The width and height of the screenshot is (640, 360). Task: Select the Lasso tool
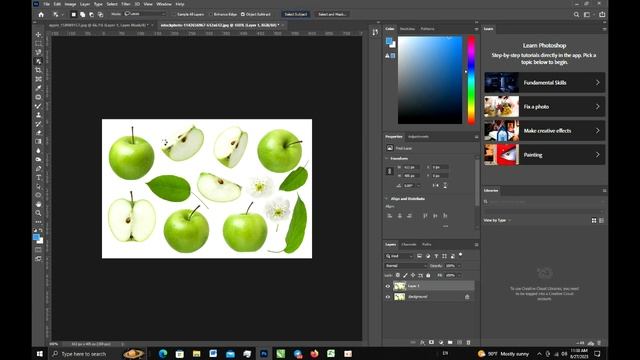pyautogui.click(x=38, y=52)
